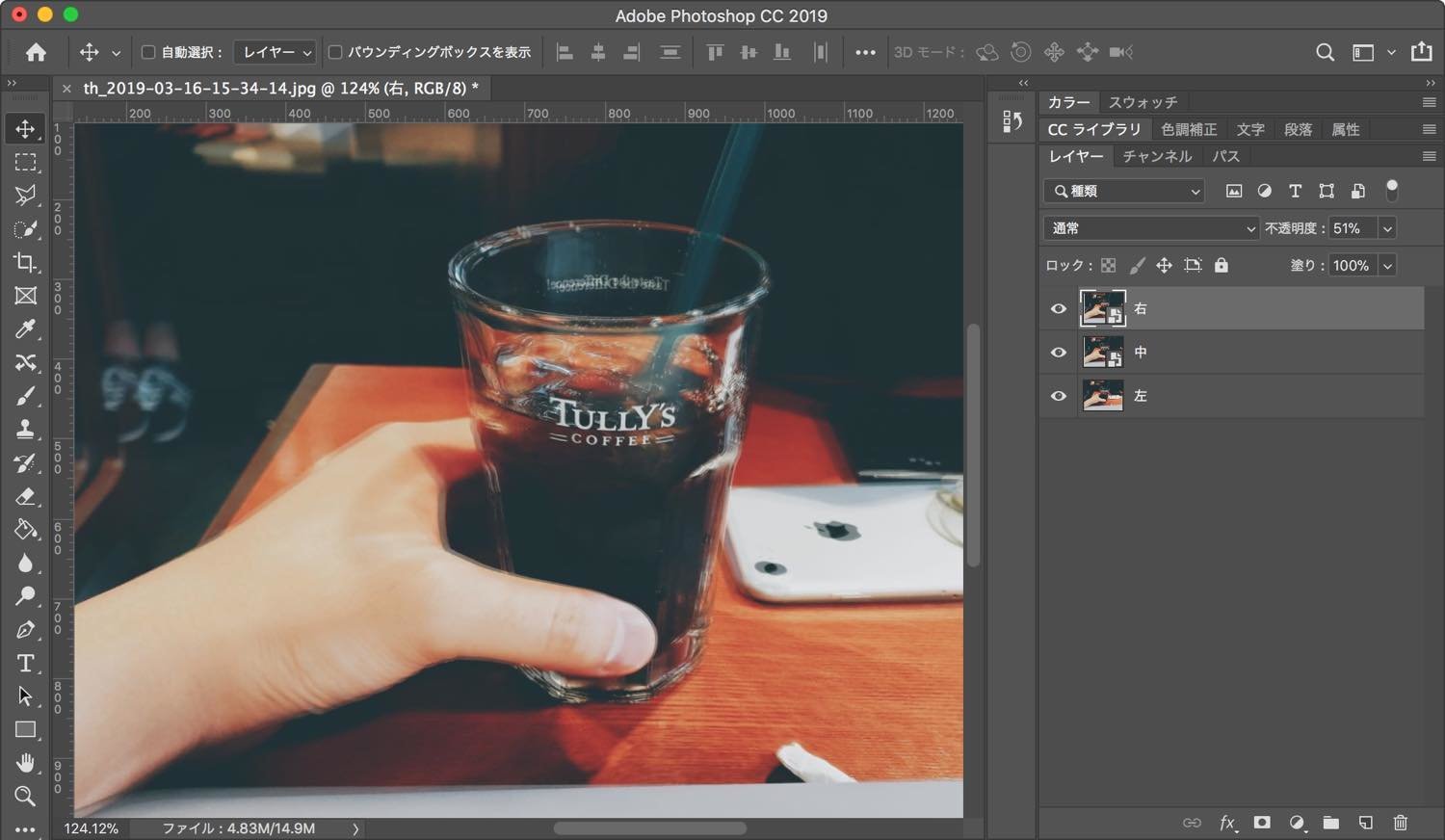
Task: Toggle lock all for layer
Action: pyautogui.click(x=1222, y=265)
